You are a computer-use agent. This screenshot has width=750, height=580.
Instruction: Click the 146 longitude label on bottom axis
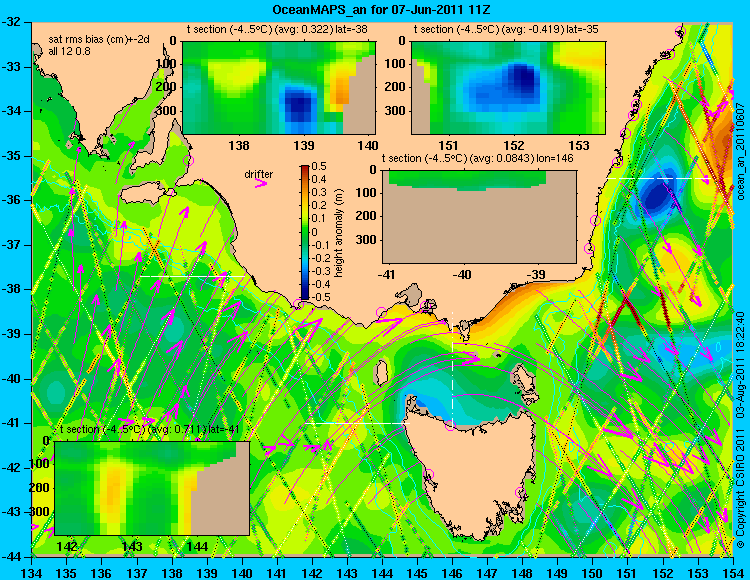pyautogui.click(x=452, y=573)
